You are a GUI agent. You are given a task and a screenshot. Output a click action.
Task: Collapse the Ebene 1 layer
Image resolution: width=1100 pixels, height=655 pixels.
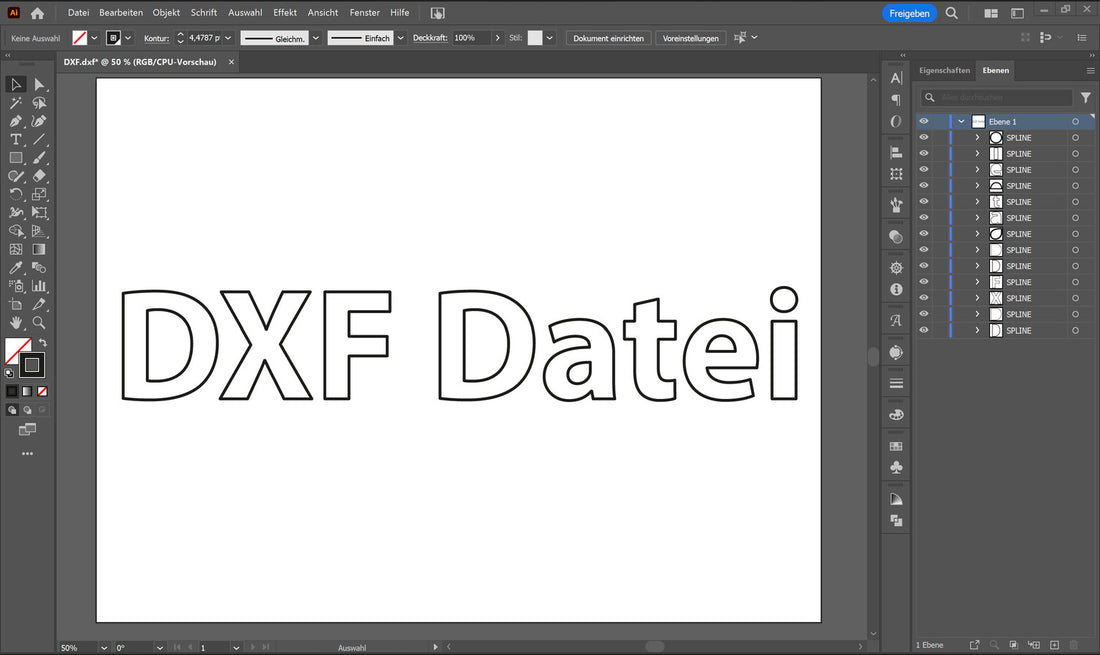pos(961,121)
